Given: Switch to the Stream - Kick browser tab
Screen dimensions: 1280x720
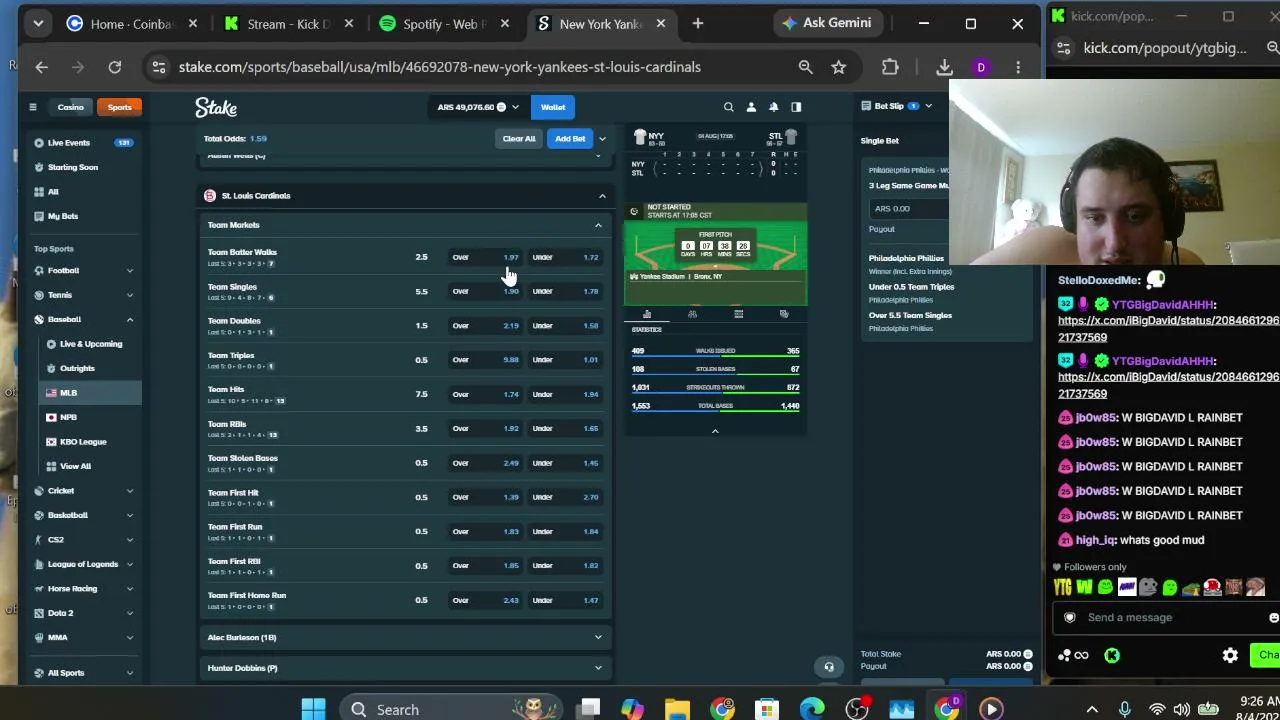Looking at the screenshot, I should pyautogui.click(x=288, y=24).
